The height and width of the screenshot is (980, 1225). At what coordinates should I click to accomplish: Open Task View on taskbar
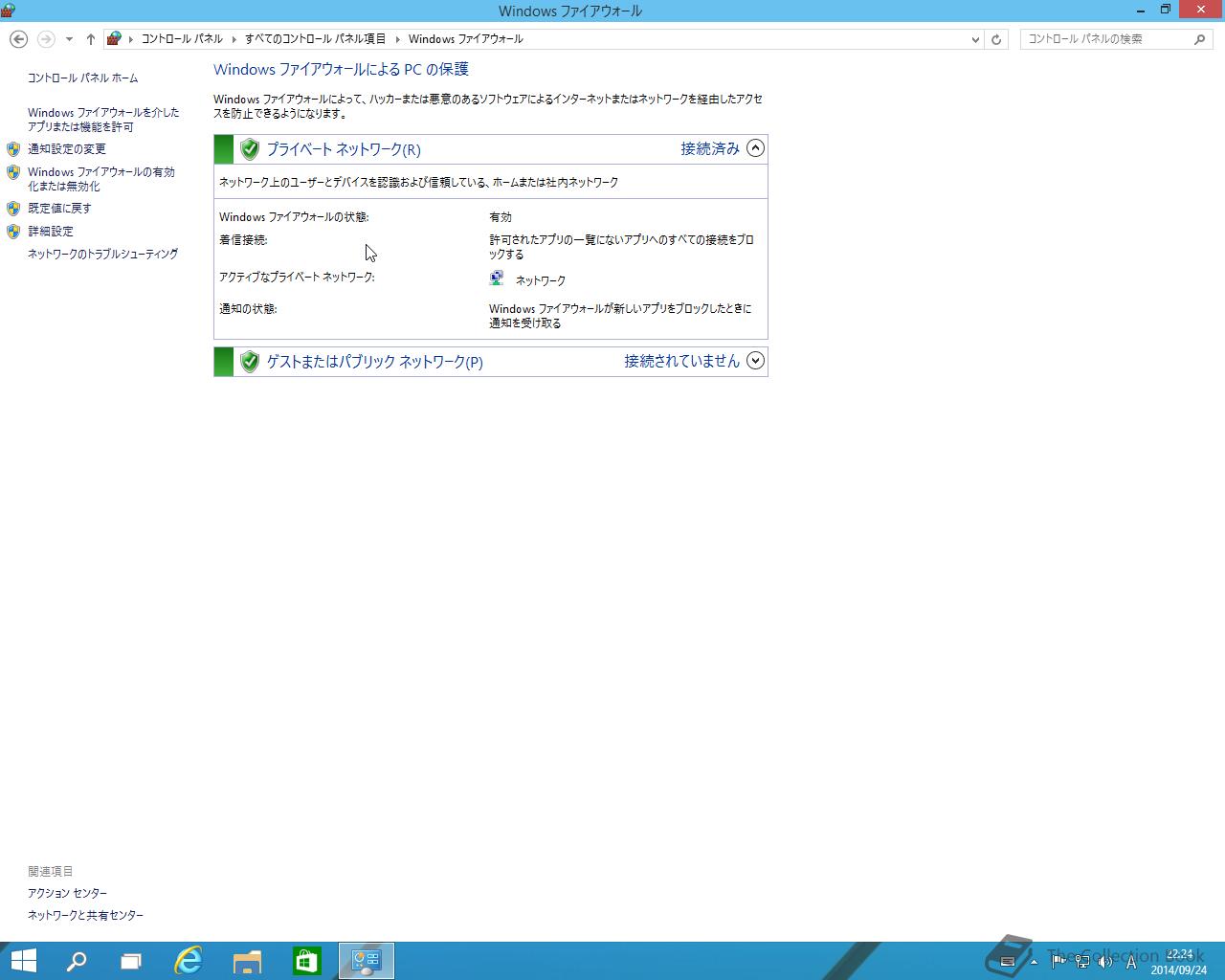tap(131, 961)
